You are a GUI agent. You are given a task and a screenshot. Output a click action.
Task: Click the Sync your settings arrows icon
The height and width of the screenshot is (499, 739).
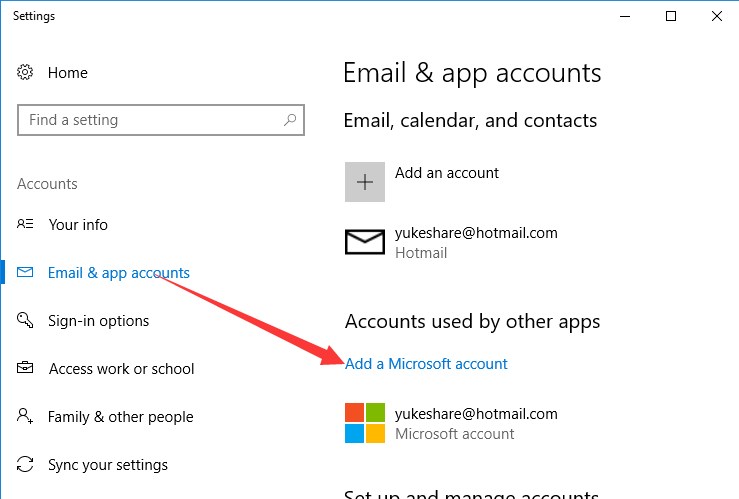[25, 464]
